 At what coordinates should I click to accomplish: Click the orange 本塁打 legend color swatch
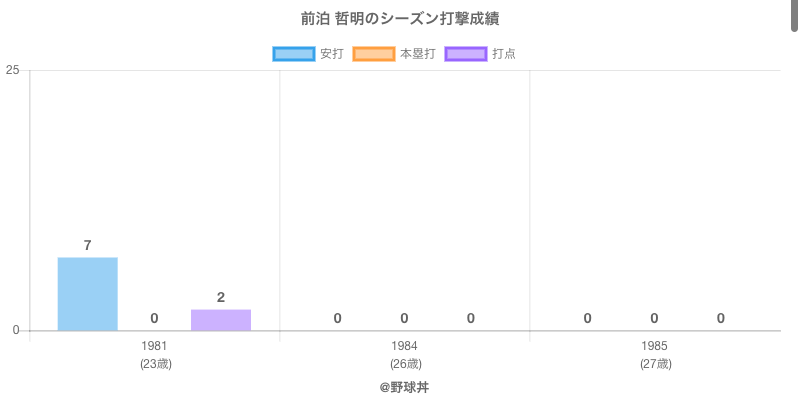tap(373, 54)
